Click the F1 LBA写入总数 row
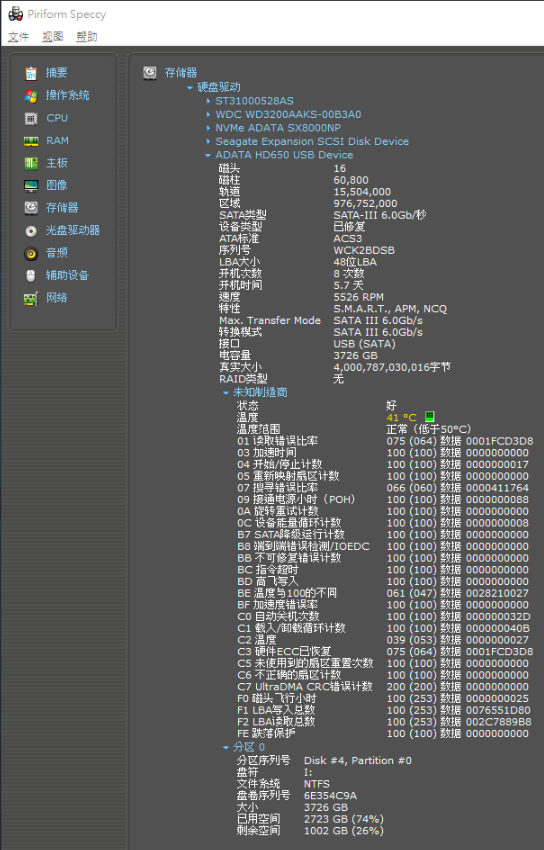The image size is (544, 850). pos(384,710)
